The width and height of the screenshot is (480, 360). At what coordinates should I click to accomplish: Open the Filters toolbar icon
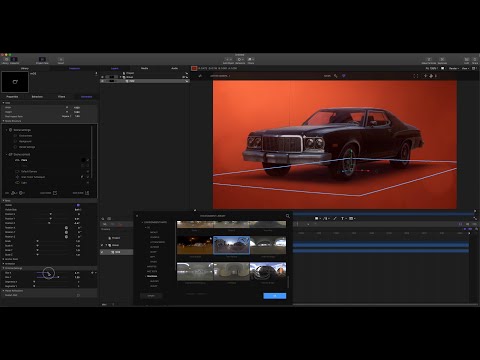[x=251, y=59]
